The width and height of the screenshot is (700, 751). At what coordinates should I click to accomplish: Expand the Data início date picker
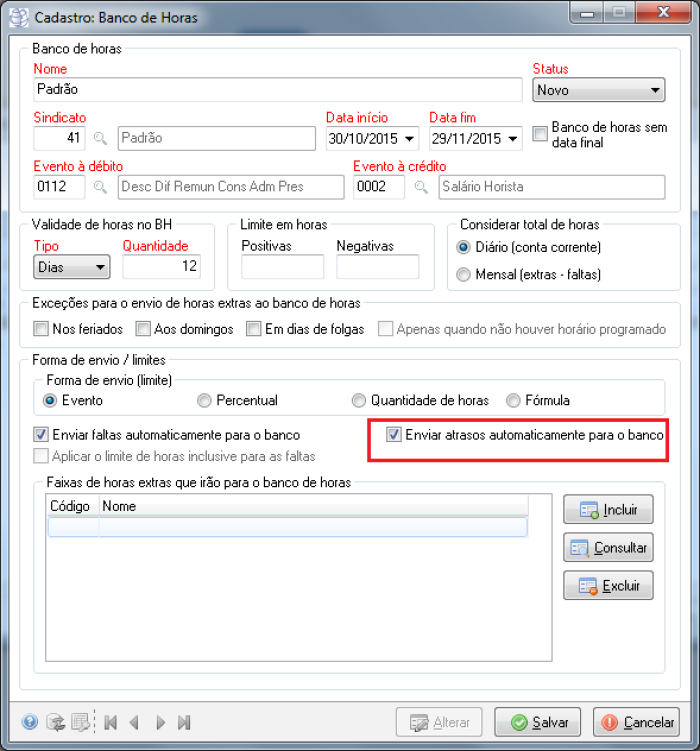click(x=411, y=138)
